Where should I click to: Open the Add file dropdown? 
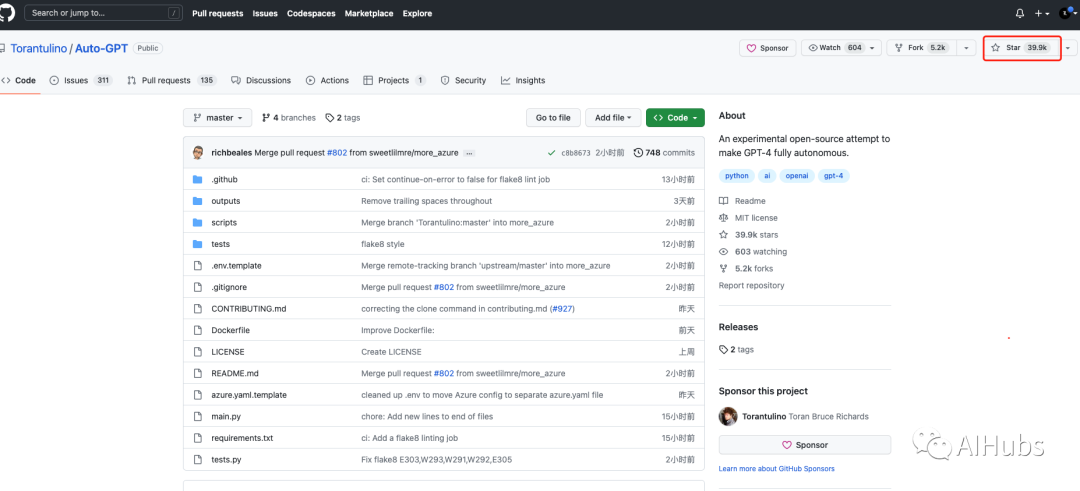click(613, 118)
